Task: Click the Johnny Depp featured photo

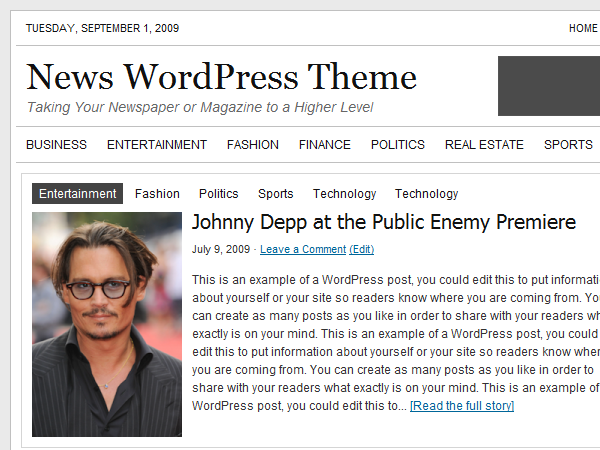Action: tap(107, 324)
